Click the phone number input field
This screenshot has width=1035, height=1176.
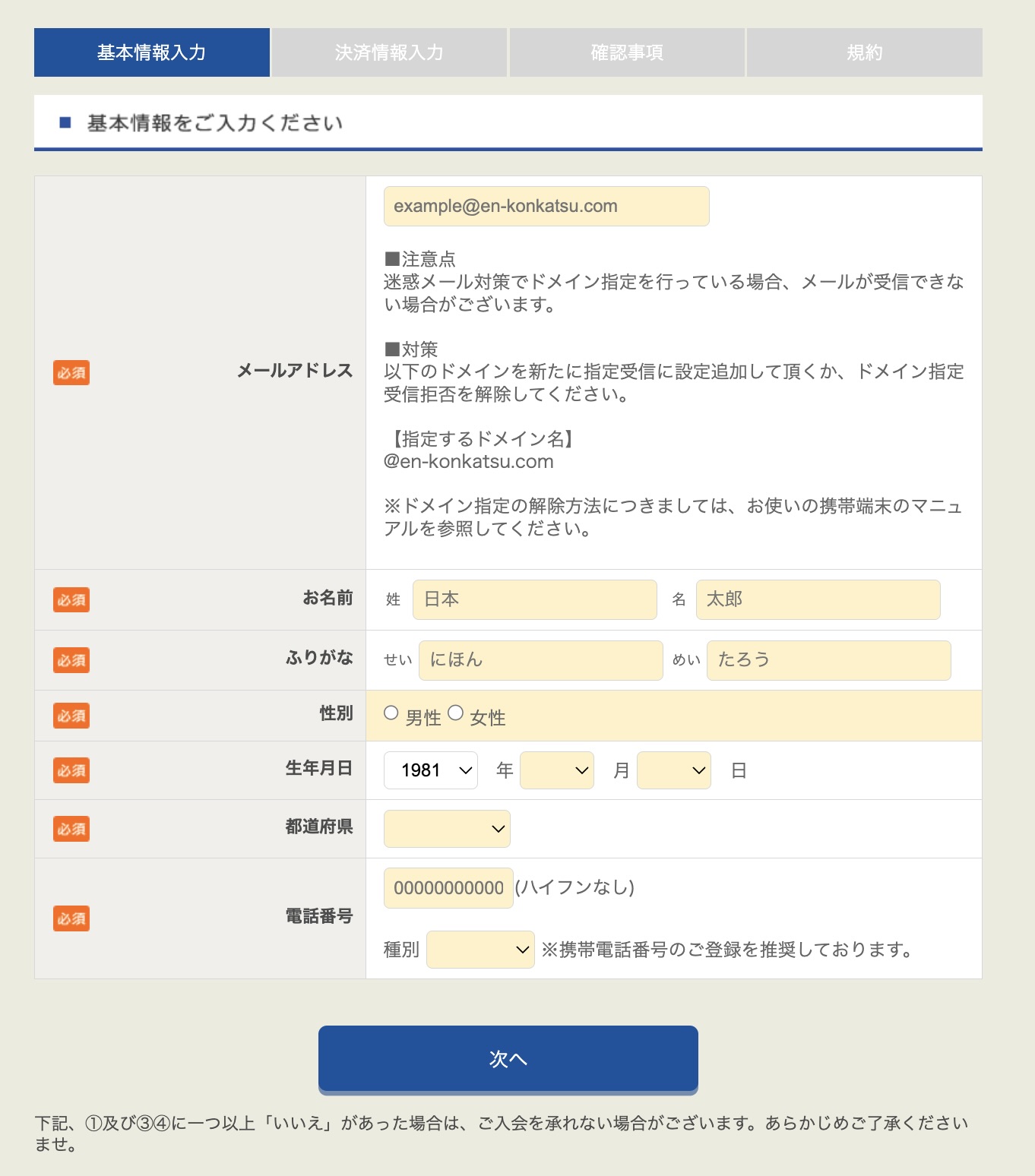(x=448, y=888)
